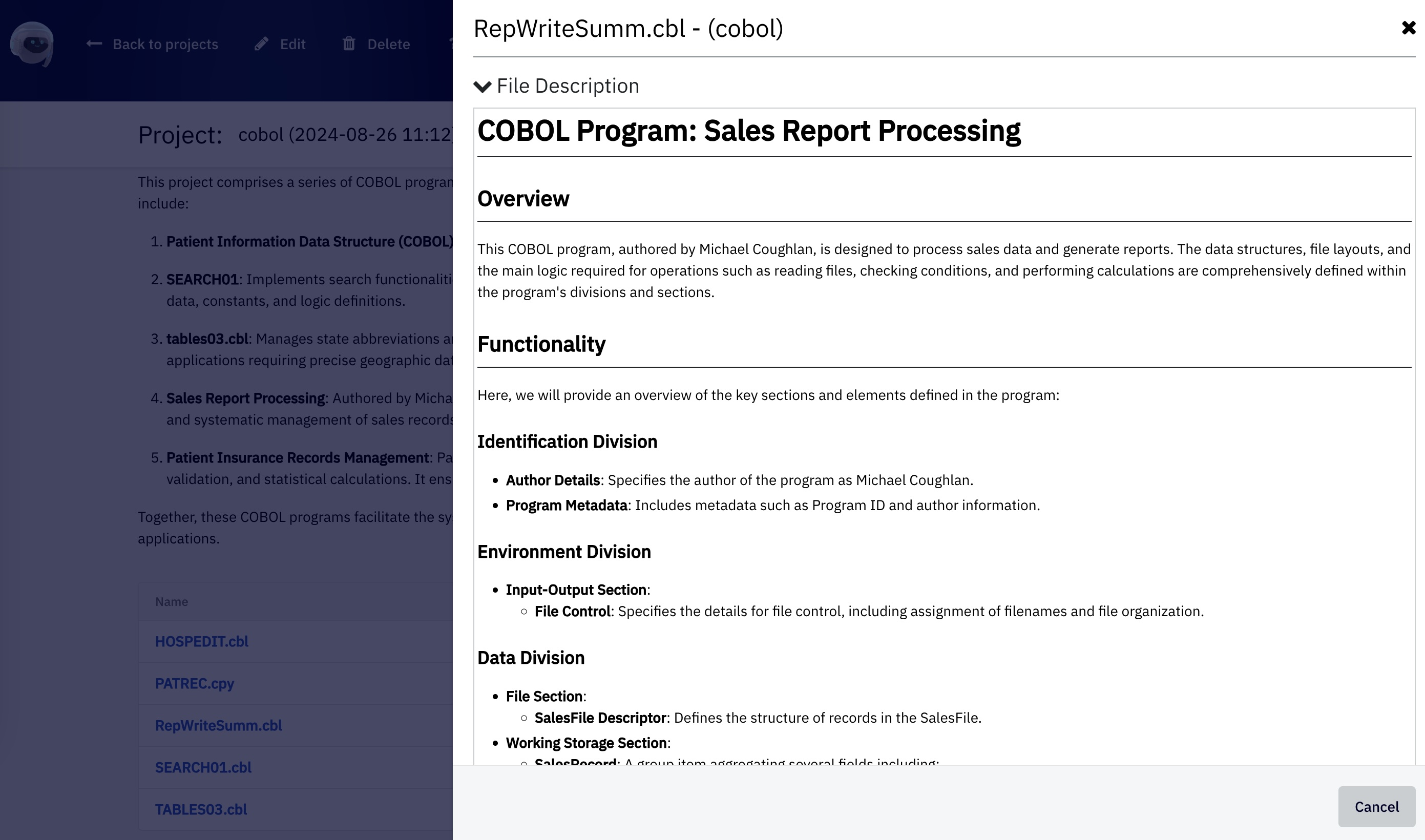1425x840 pixels.
Task: Click the SEARCH01 description list item
Action: [x=309, y=290]
